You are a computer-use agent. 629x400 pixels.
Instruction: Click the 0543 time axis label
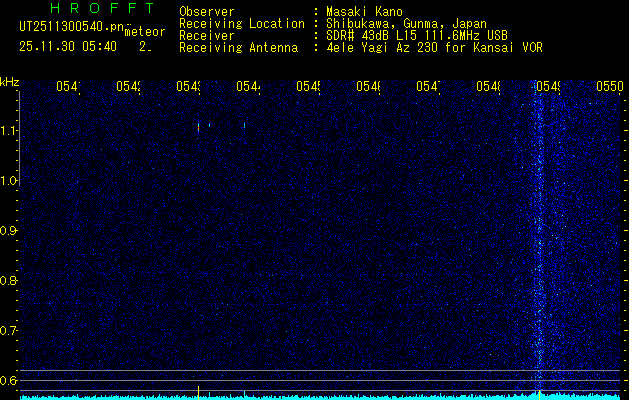188,86
